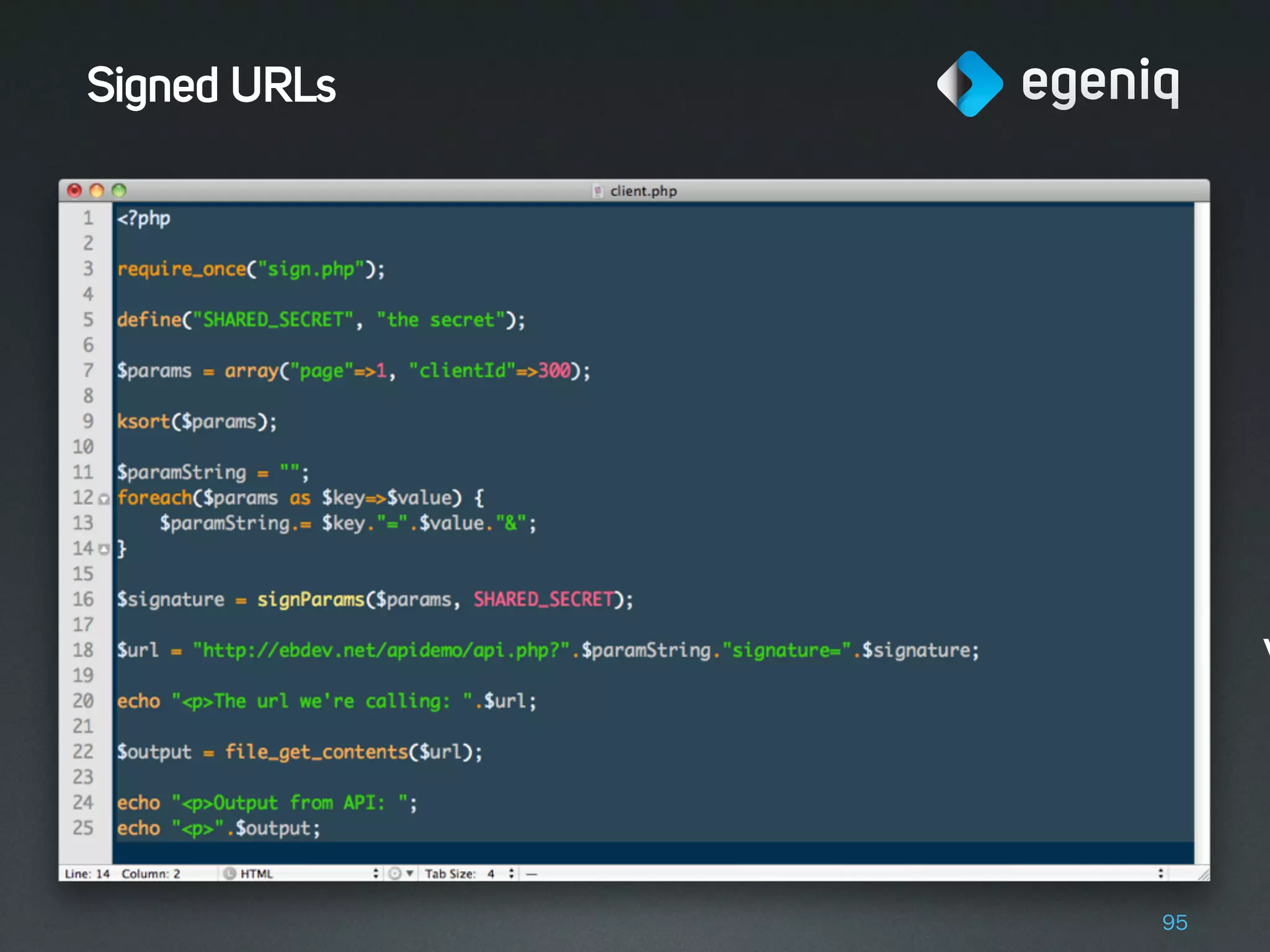Screen dimensions: 1270x952
Task: Click line number 5 in the gutter
Action: (x=88, y=320)
